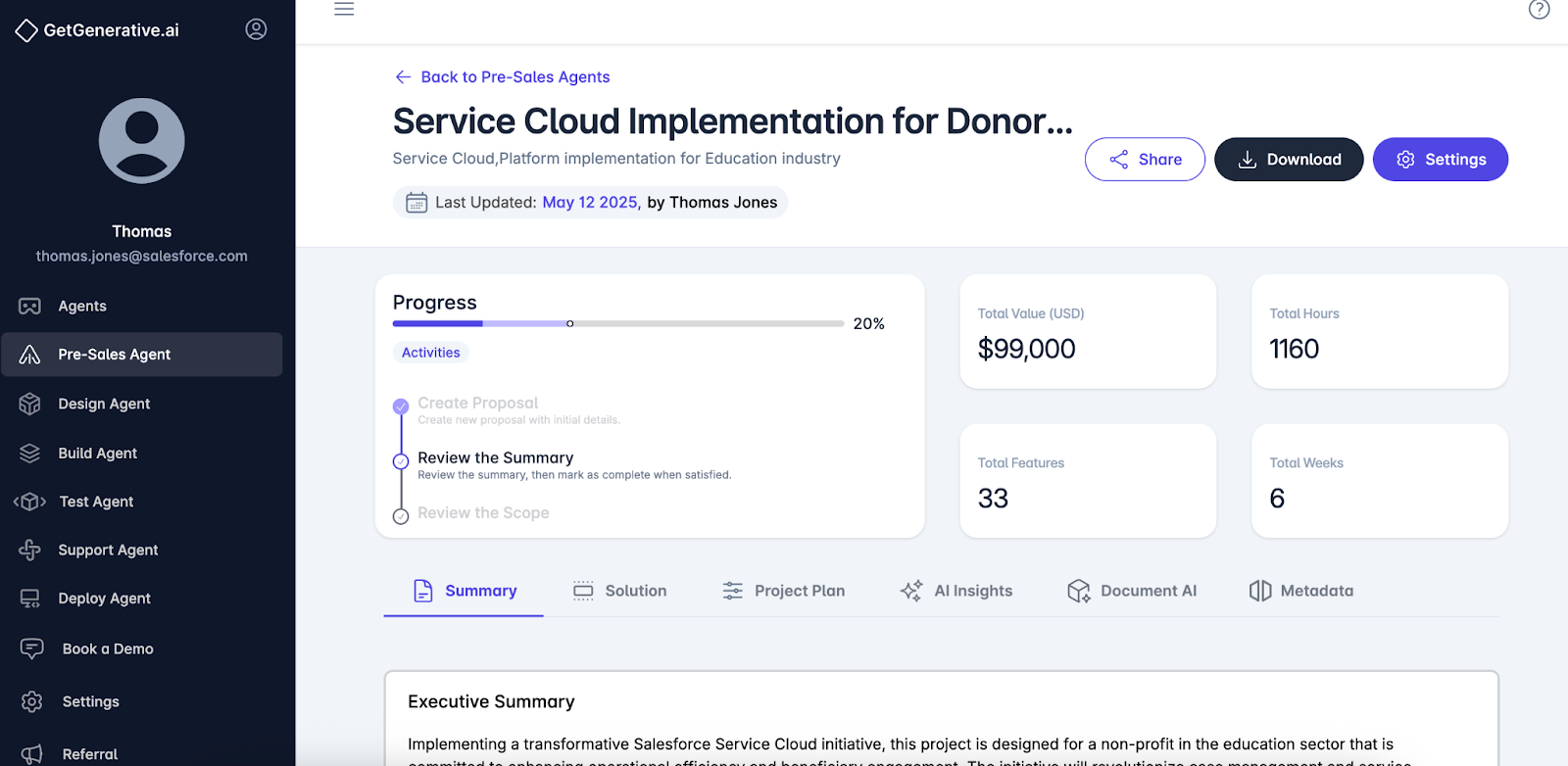
Task: Click the $99,000 total value
Action: click(1027, 349)
